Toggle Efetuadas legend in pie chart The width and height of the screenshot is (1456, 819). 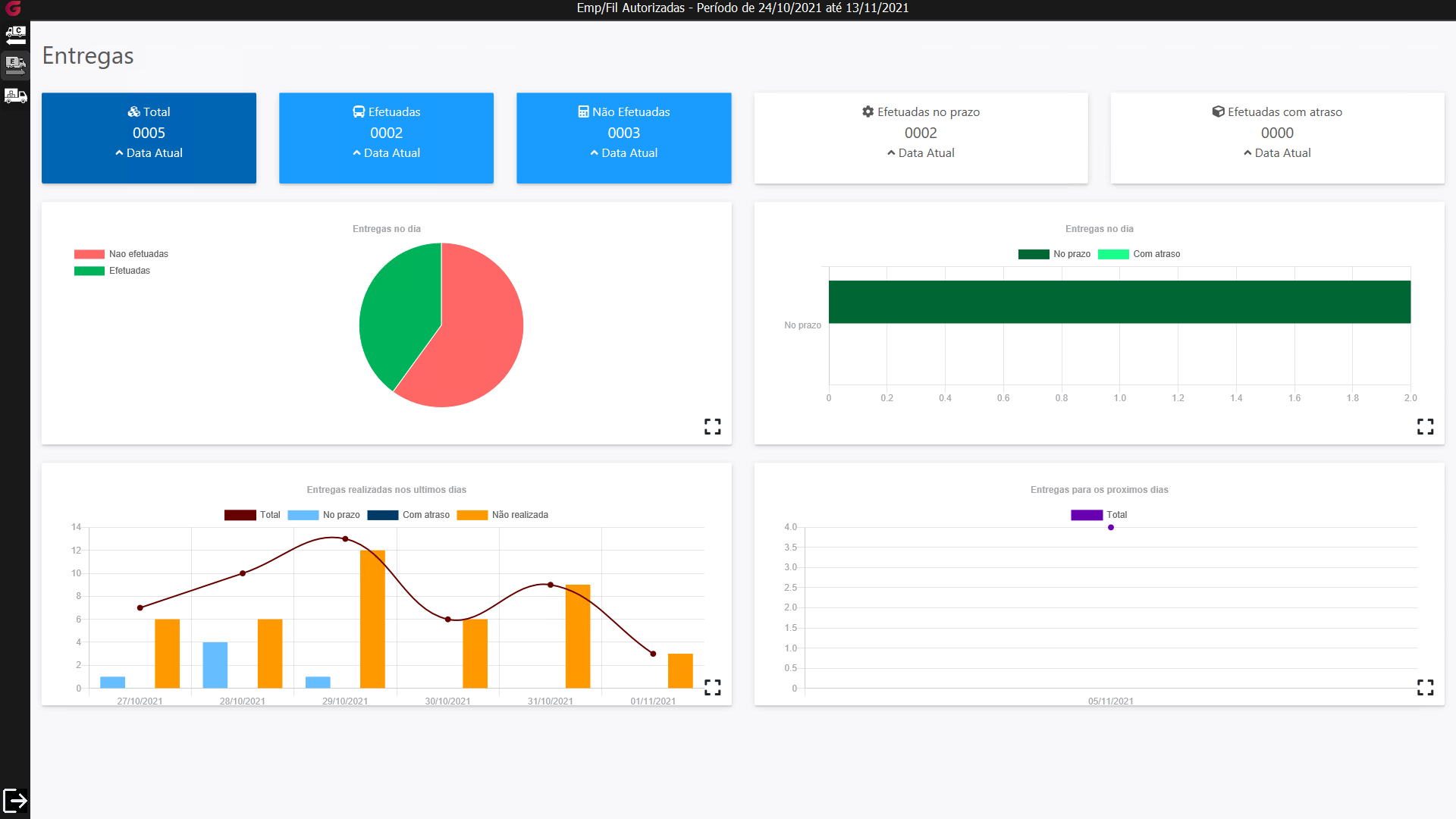point(112,271)
